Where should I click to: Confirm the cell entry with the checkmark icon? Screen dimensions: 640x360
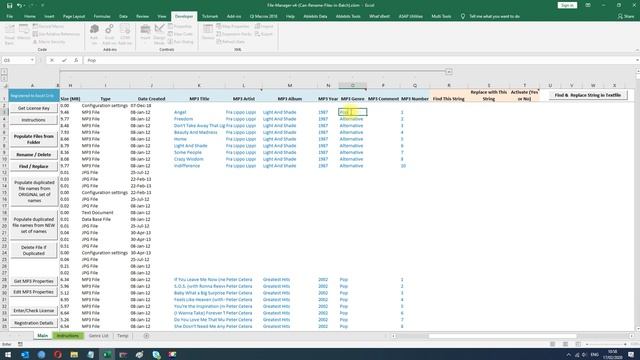pos(64,60)
